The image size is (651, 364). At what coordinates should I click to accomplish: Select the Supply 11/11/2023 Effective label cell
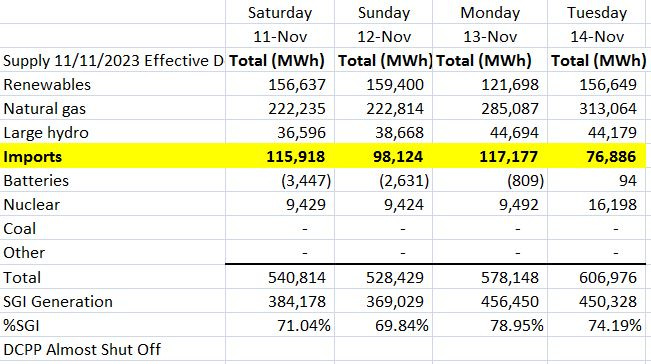pyautogui.click(x=113, y=60)
